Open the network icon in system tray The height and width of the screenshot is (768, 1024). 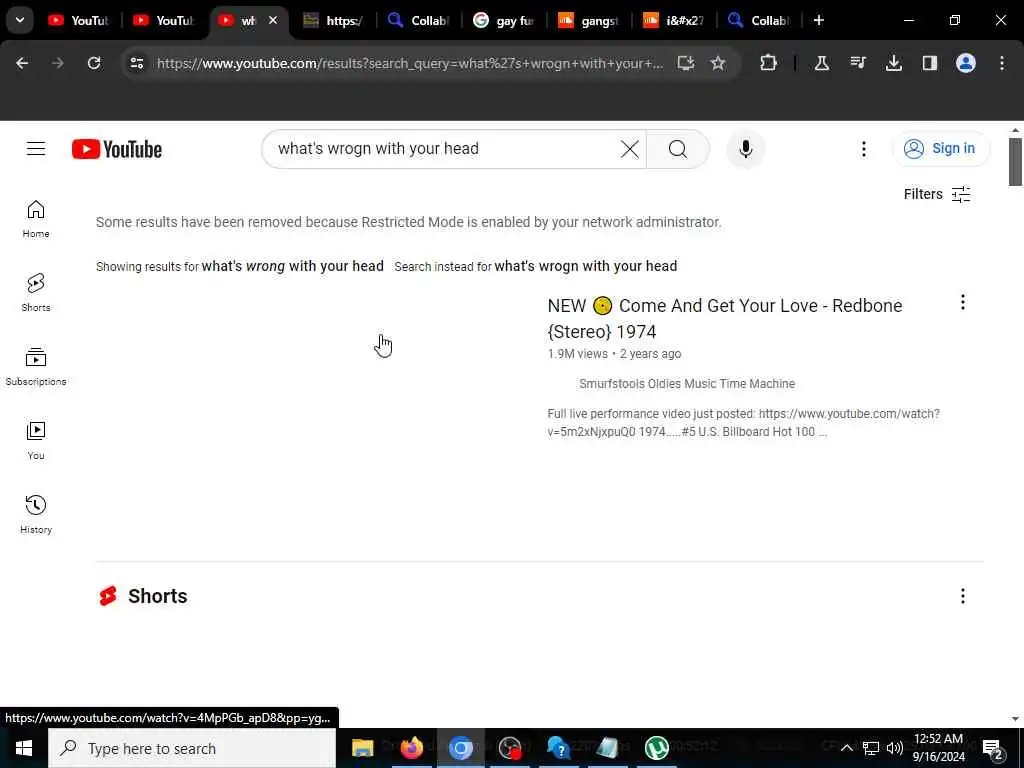(871, 748)
